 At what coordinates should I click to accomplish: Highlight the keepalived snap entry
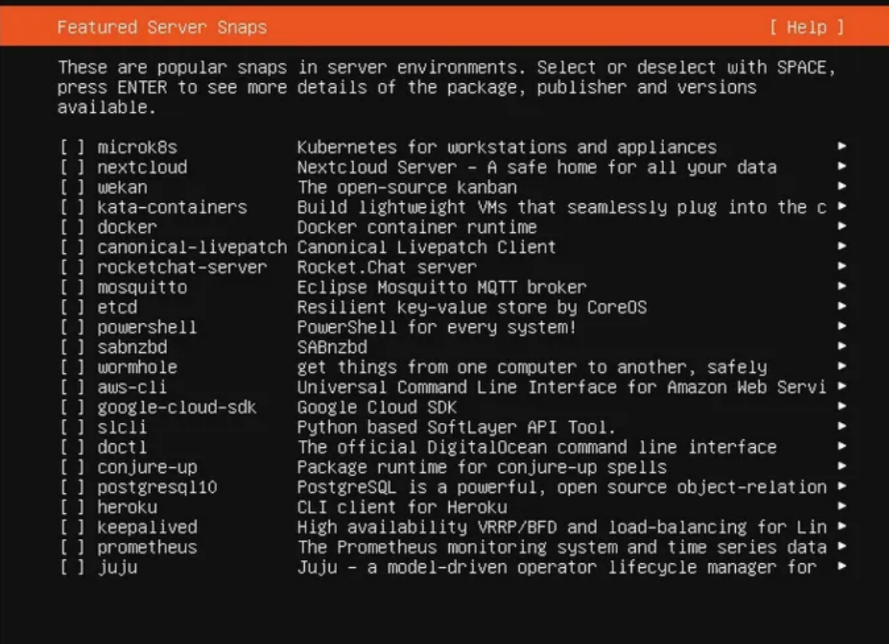tap(147, 527)
